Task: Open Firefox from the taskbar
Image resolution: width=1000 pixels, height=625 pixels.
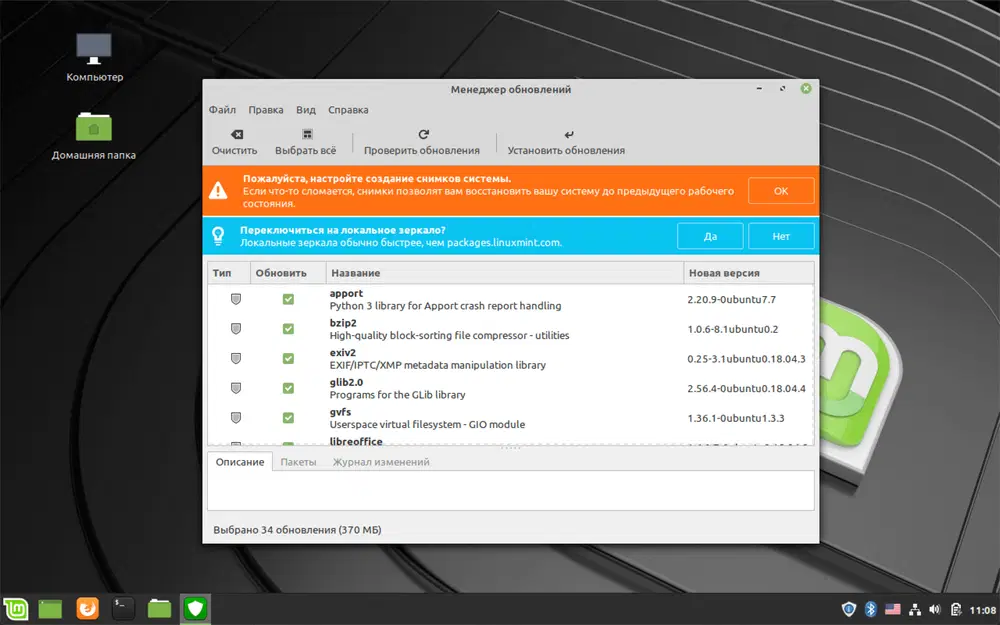Action: point(86,608)
